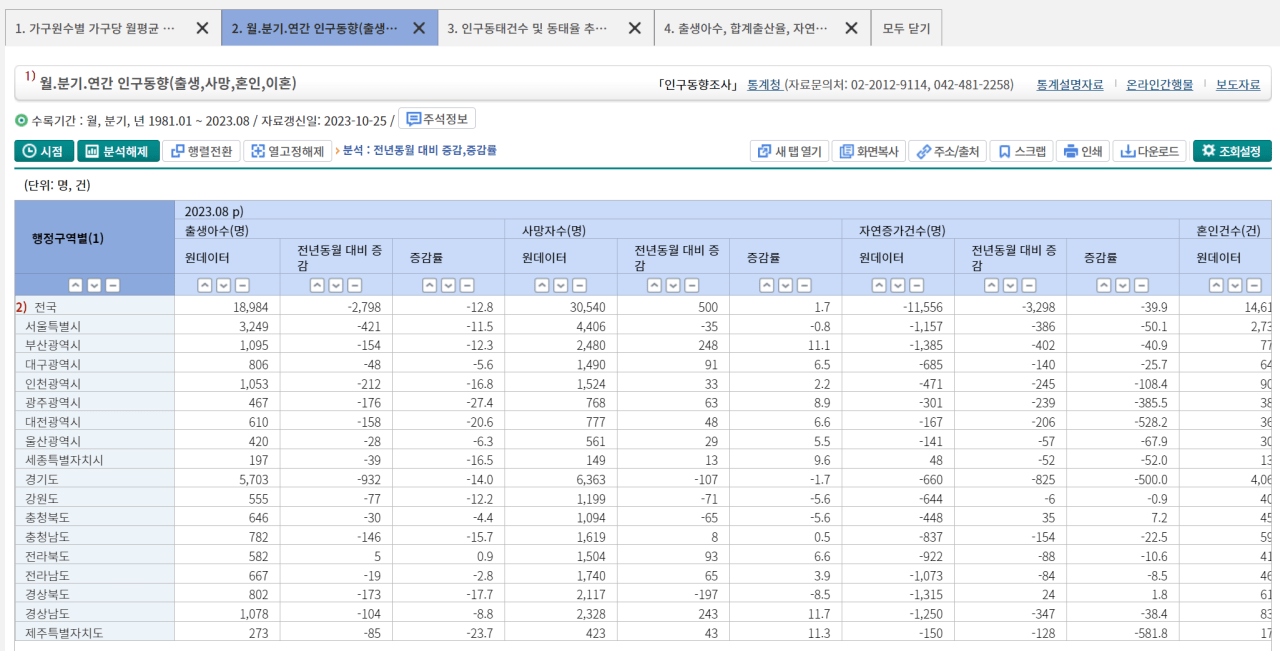Sort 사망자수 원데이터 column ascending
Viewport: 1280px width, 651px height.
[542, 285]
